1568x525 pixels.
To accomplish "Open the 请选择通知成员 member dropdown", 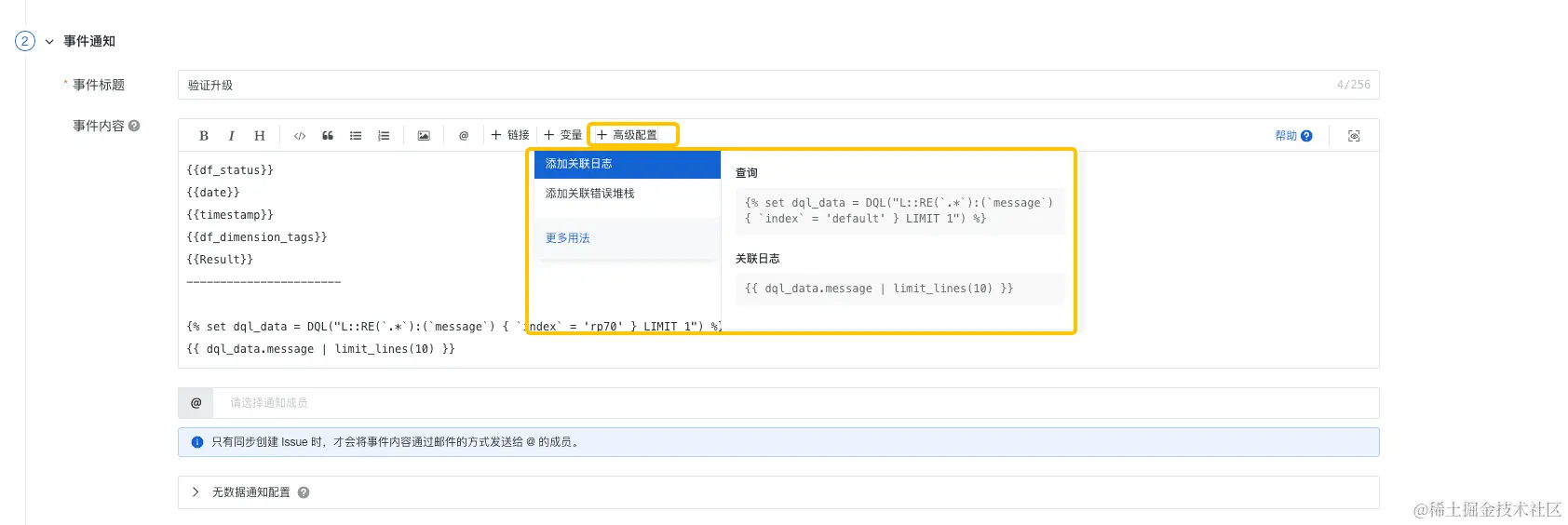I will pyautogui.click(x=796, y=403).
